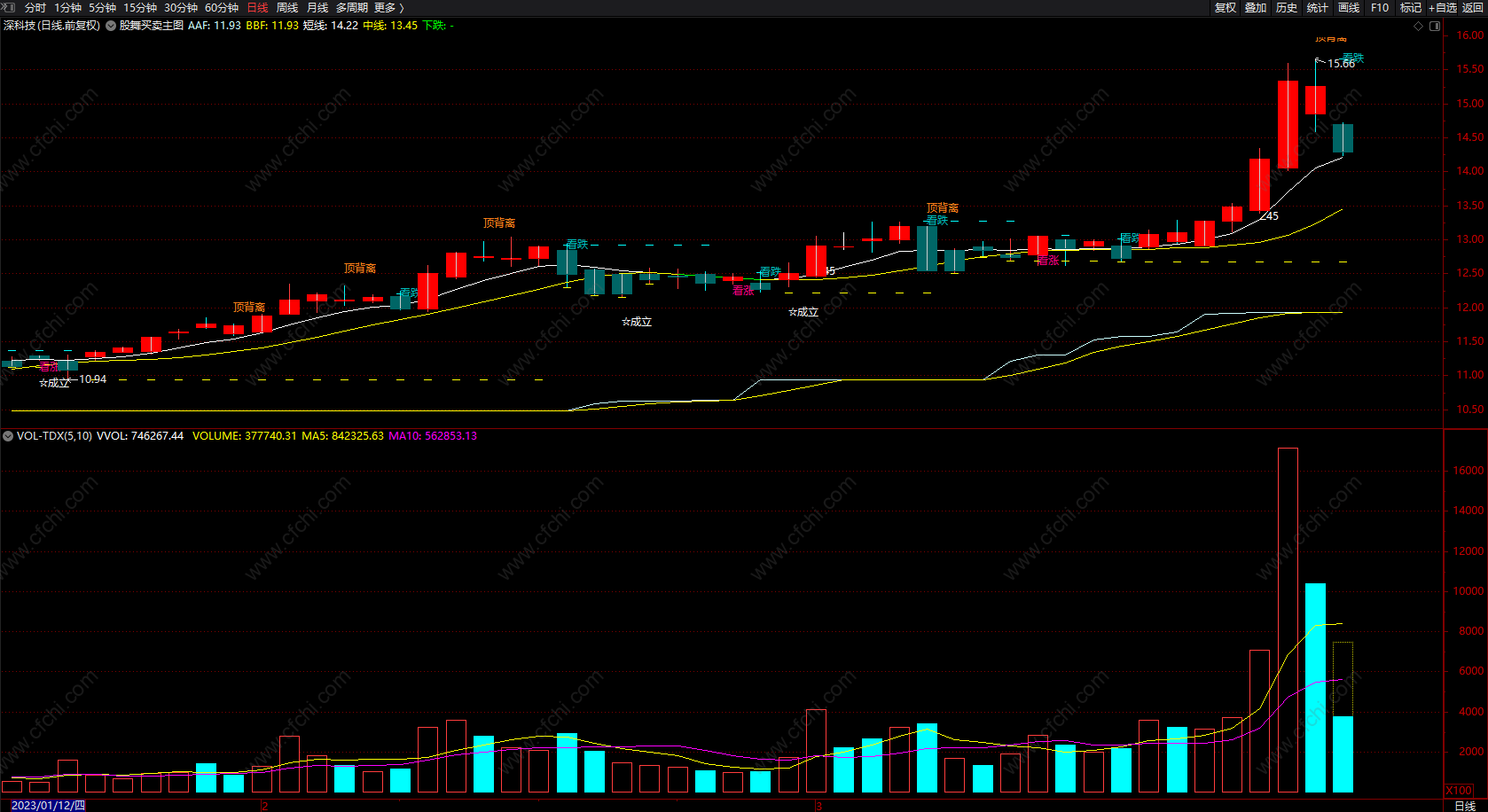Add stock via +自选 button
Screen dimensions: 1488x812
tap(1443, 8)
